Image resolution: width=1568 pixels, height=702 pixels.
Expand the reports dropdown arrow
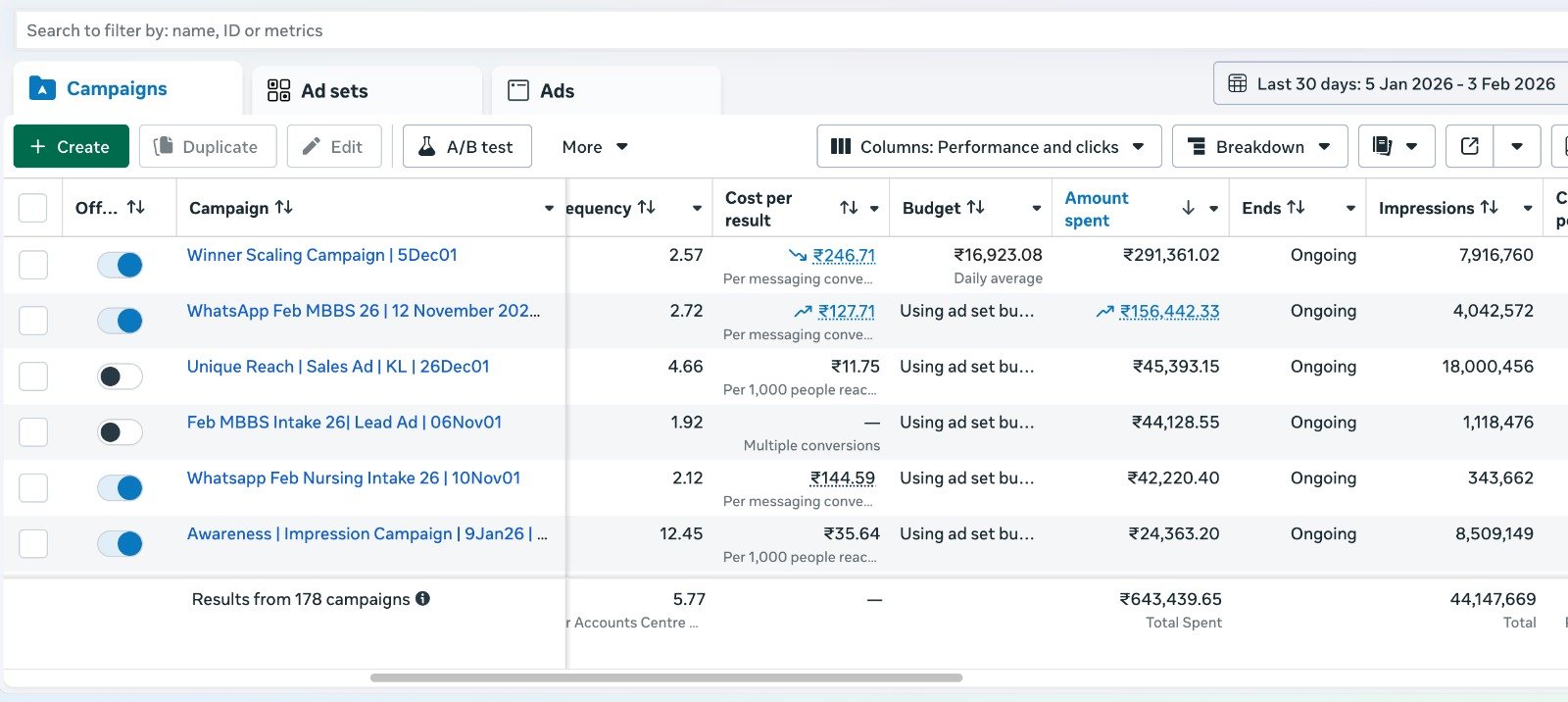[1412, 146]
